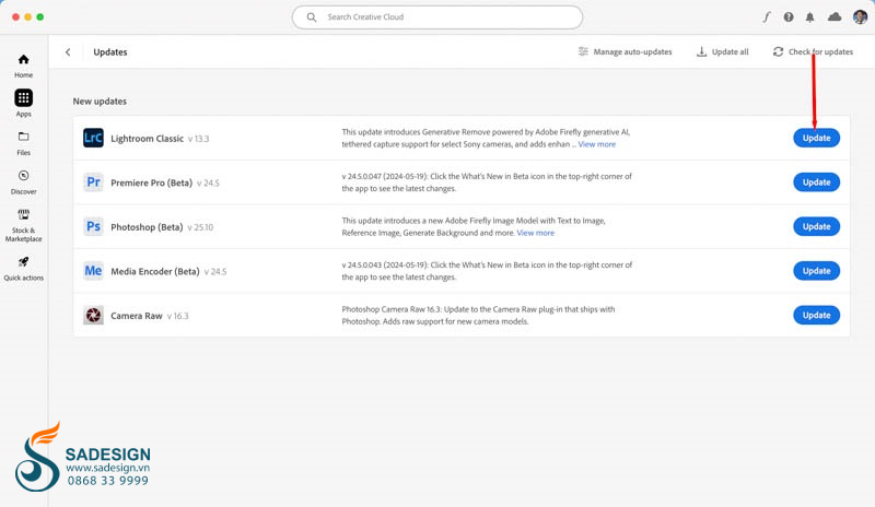875x507 pixels.
Task: Click Check for updates
Action: (x=812, y=52)
